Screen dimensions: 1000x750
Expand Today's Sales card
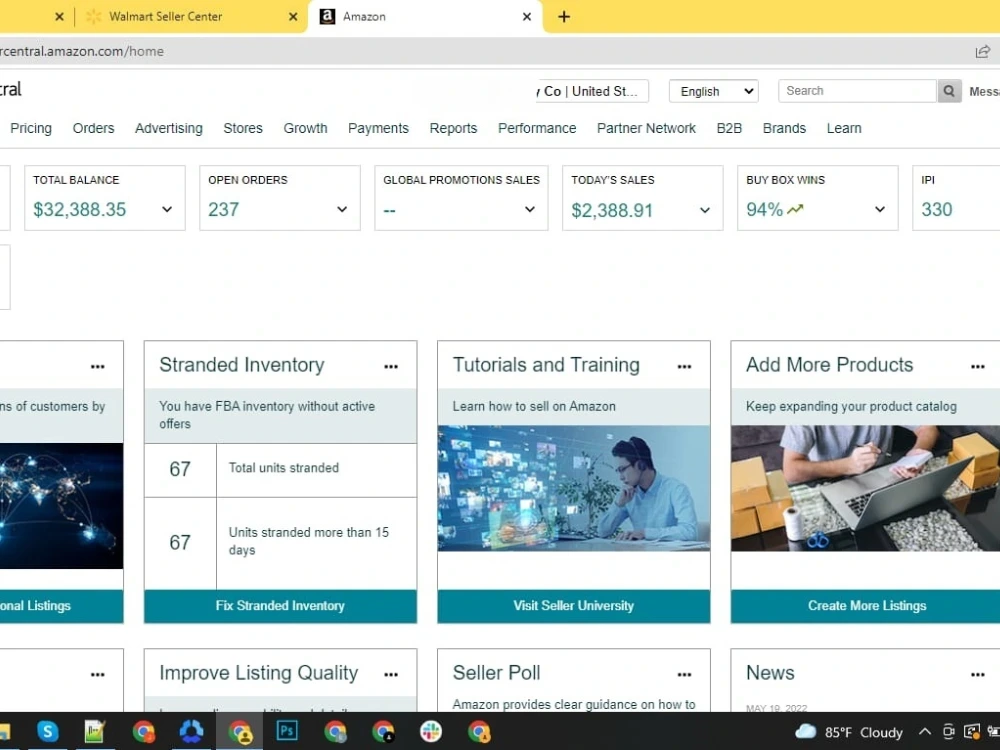click(705, 210)
